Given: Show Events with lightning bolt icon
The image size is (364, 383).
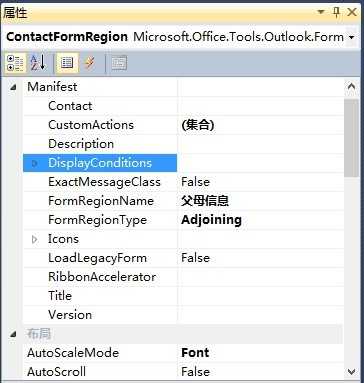Looking at the screenshot, I should [x=90, y=63].
